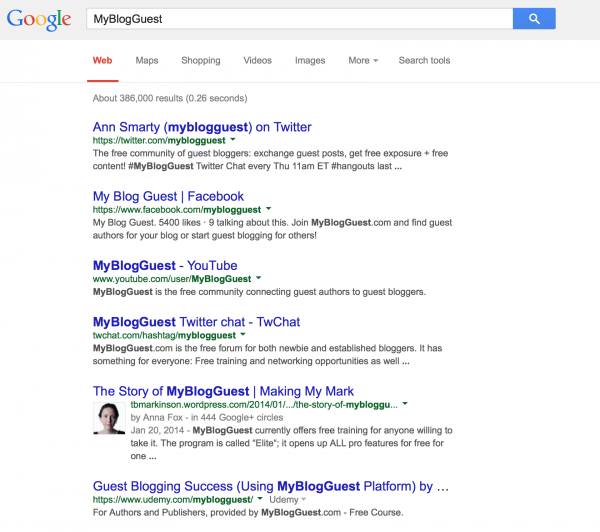Open 'MyBlogGuest - YouTube' result
The image size is (600, 532).
click(165, 266)
